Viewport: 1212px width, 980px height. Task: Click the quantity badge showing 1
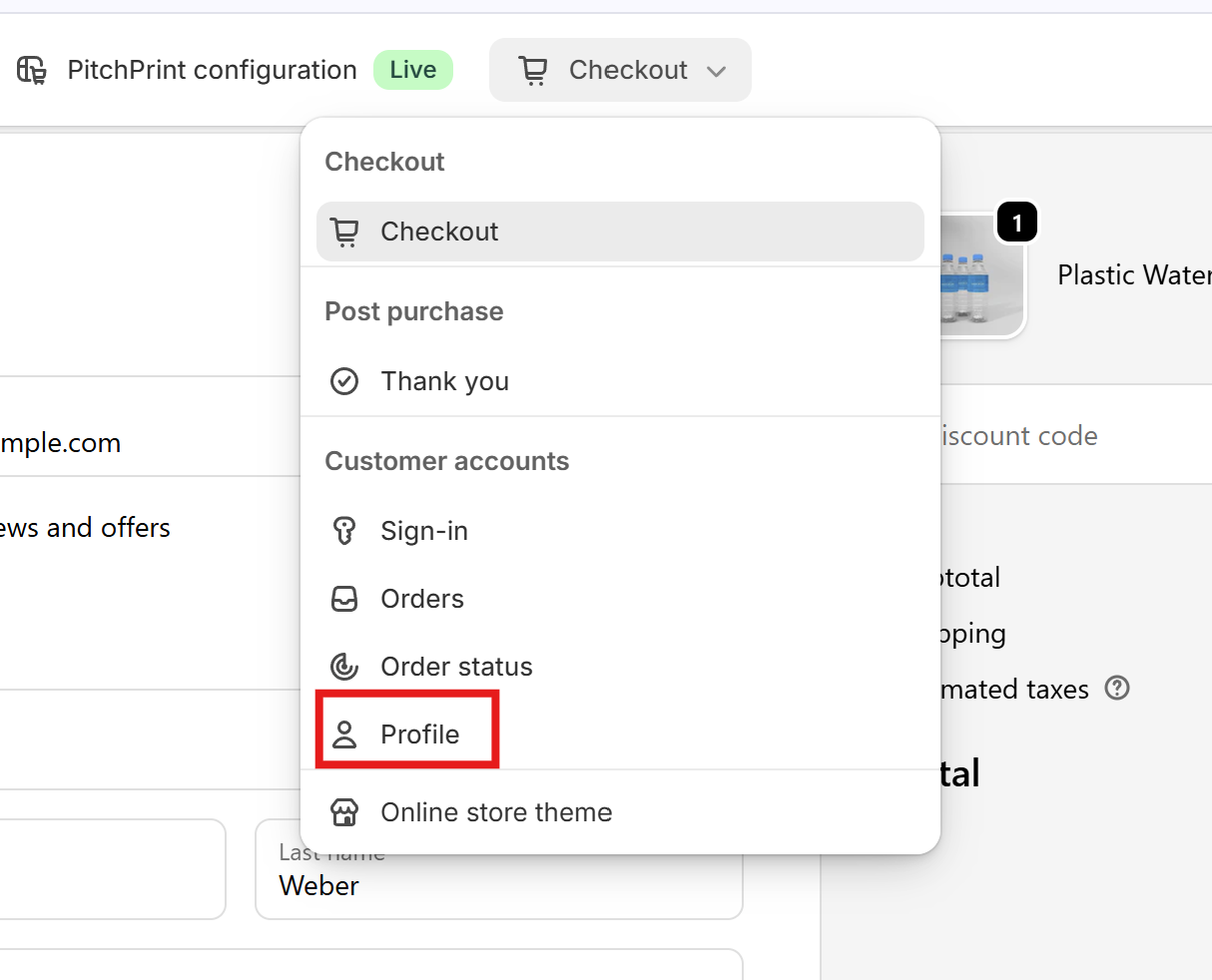(1017, 223)
